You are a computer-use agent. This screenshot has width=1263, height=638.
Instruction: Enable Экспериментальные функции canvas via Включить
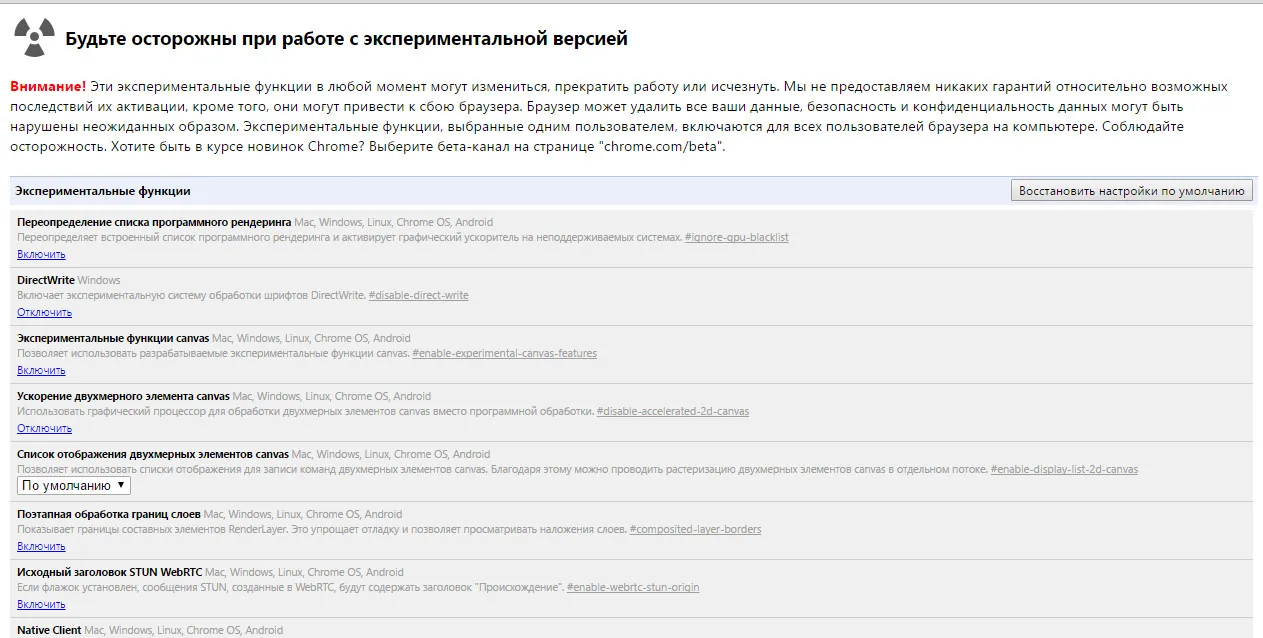[41, 370]
